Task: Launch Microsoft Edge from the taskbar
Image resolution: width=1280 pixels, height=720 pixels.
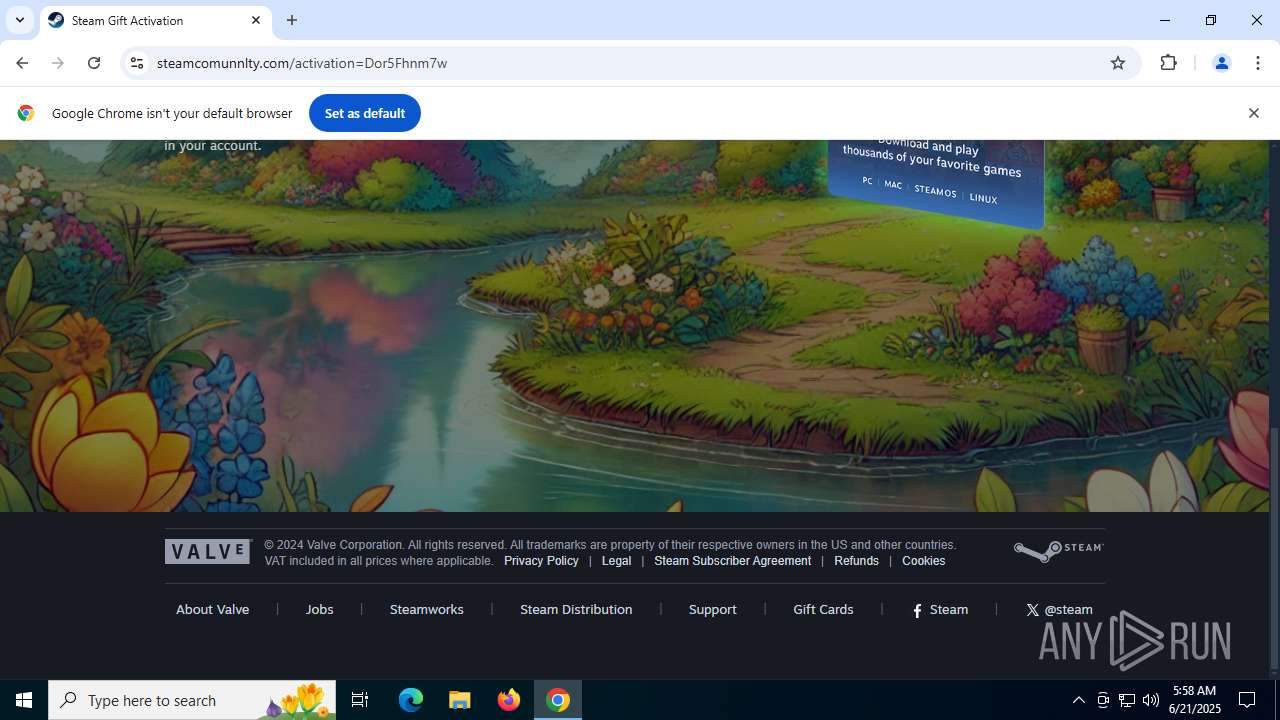Action: pyautogui.click(x=411, y=700)
